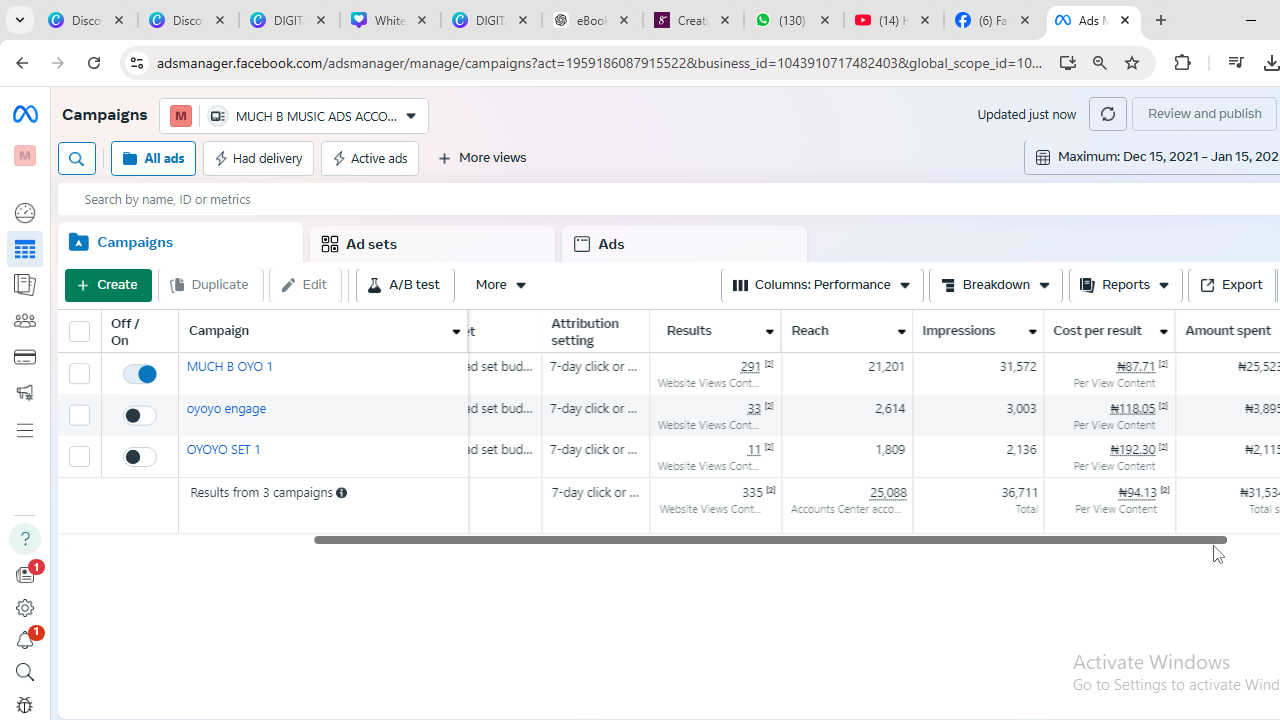Click the bug report icon in sidebar
Image resolution: width=1280 pixels, height=720 pixels.
pos(25,705)
